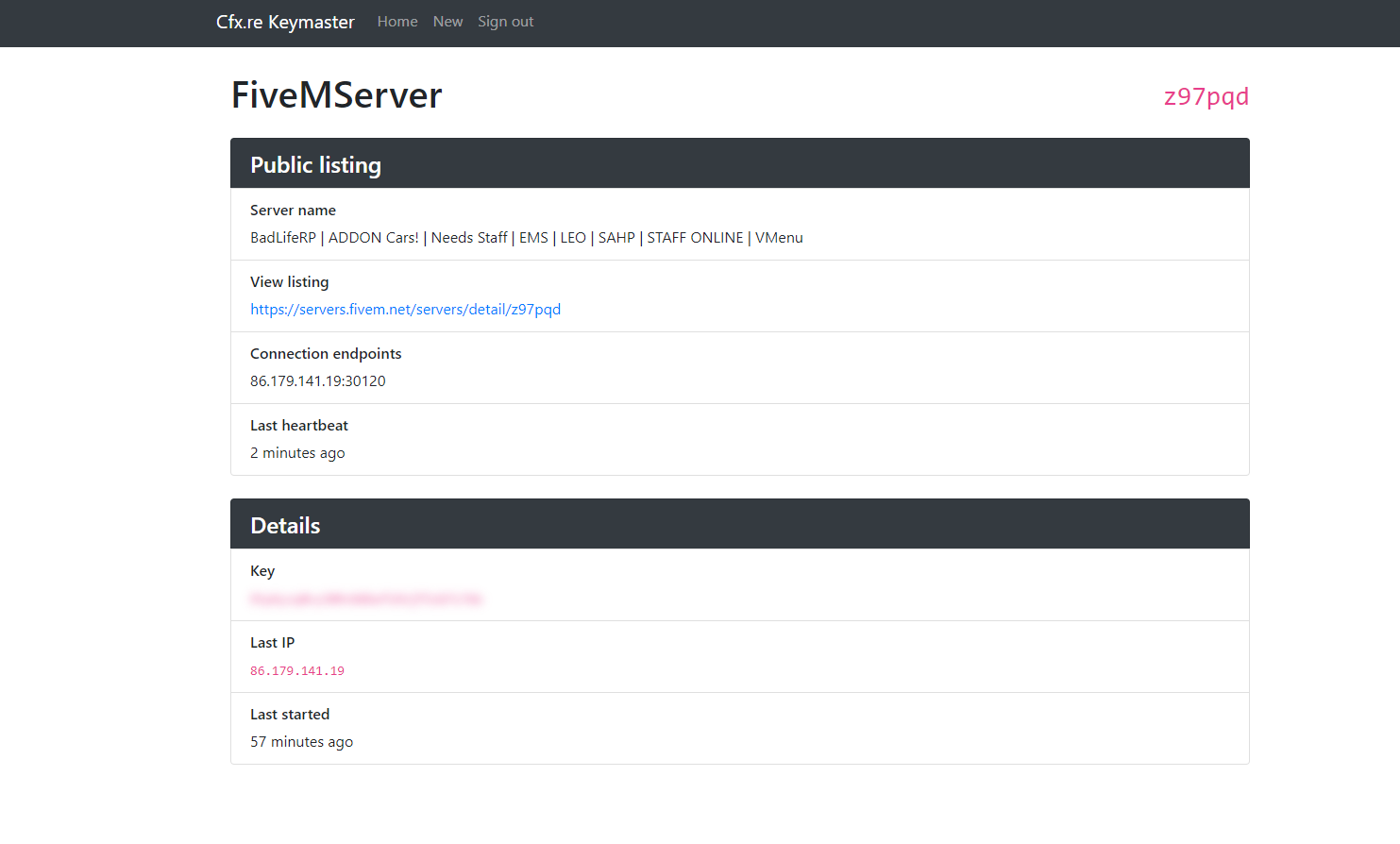Screen dimensions: 1400x844
Task: Select the Server name row label
Action: [x=293, y=210]
